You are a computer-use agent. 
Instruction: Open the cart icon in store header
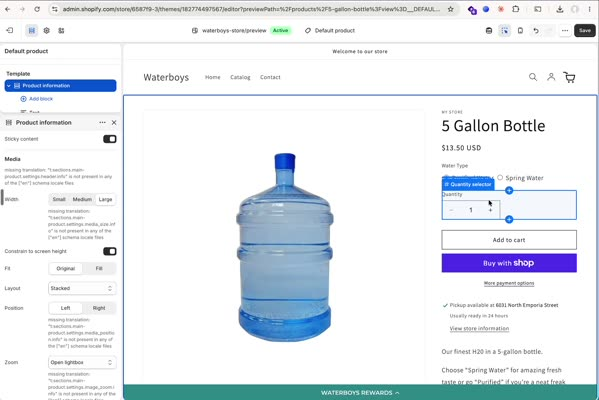(x=569, y=77)
